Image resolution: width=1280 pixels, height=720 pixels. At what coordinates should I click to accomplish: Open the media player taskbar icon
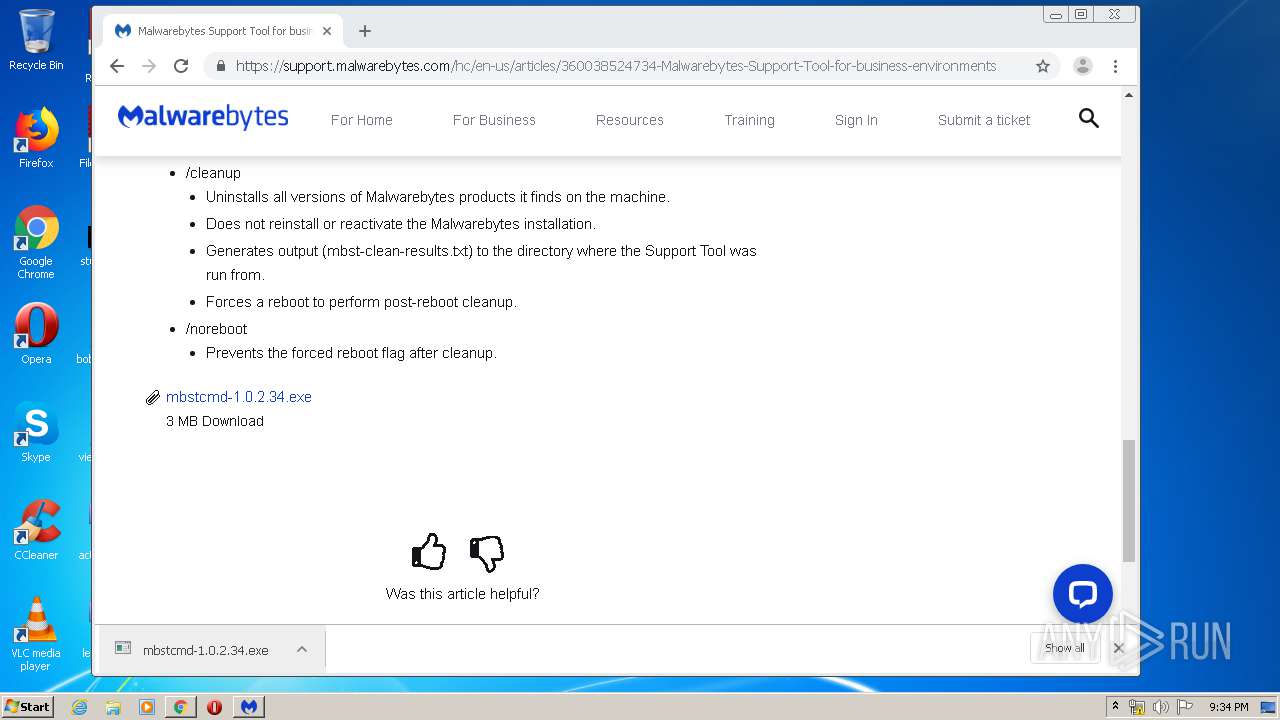tap(147, 707)
